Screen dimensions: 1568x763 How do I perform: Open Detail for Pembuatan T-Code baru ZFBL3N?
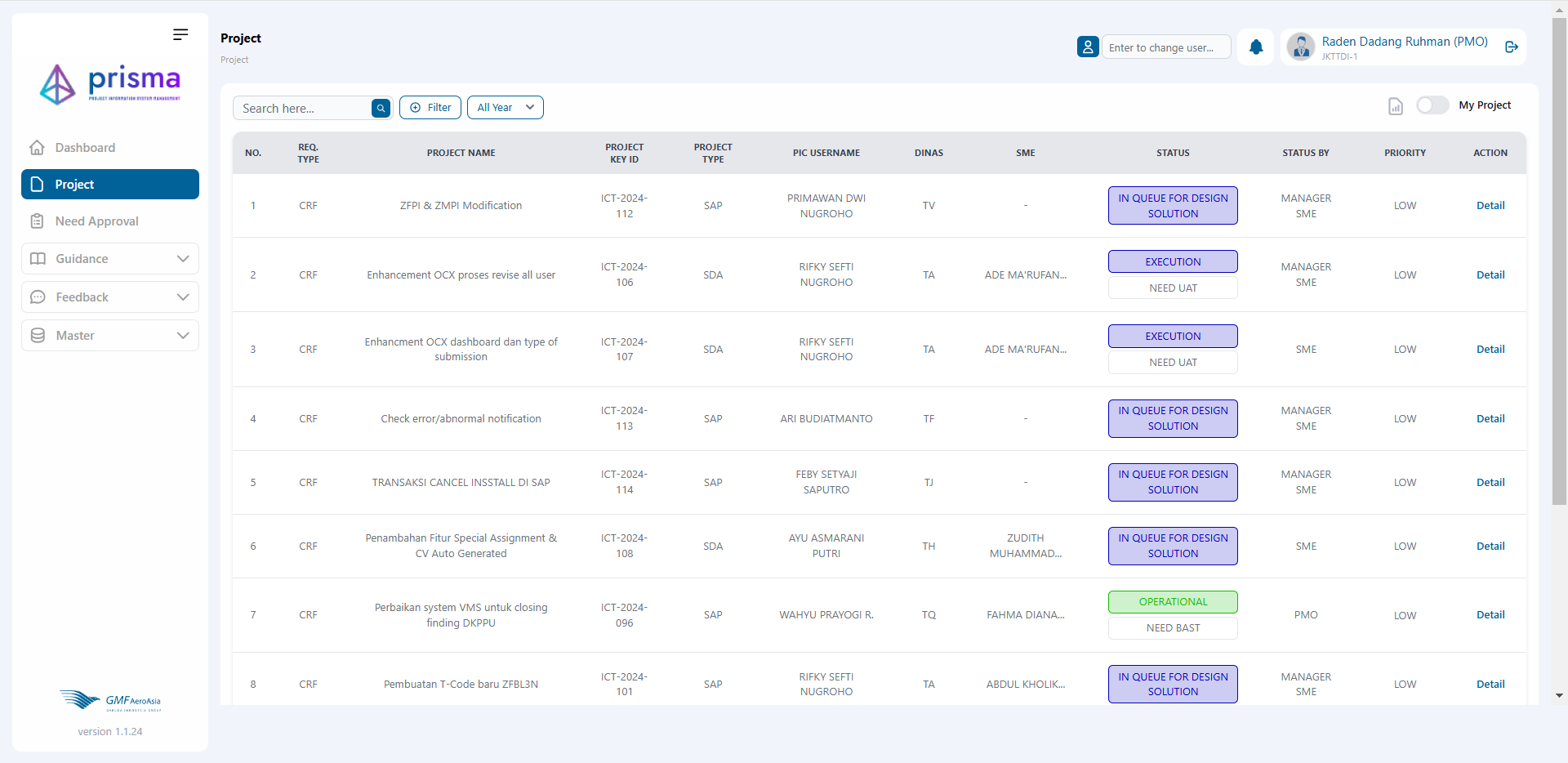click(x=1490, y=685)
